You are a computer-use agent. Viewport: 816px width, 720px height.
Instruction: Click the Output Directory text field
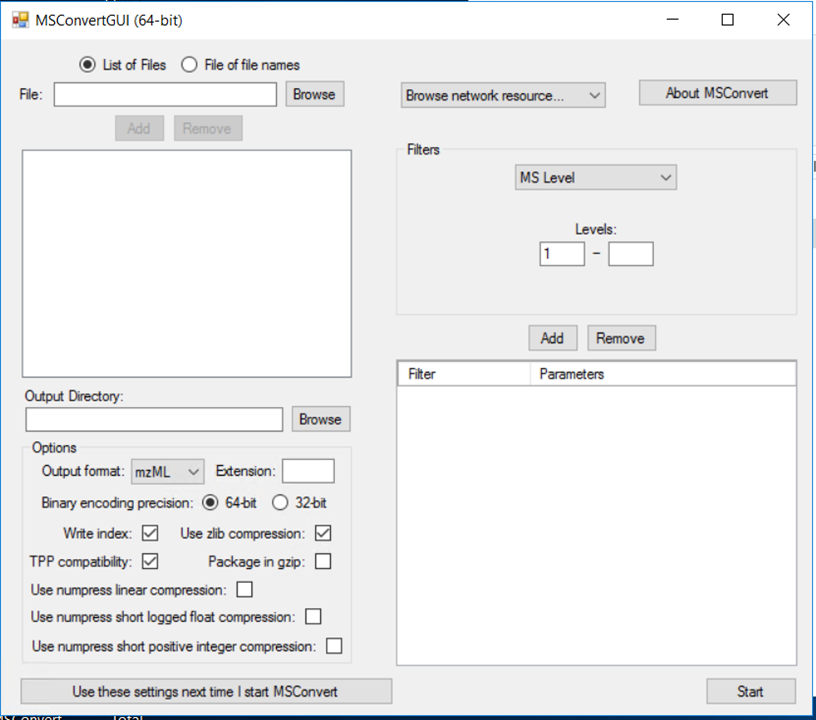click(154, 419)
